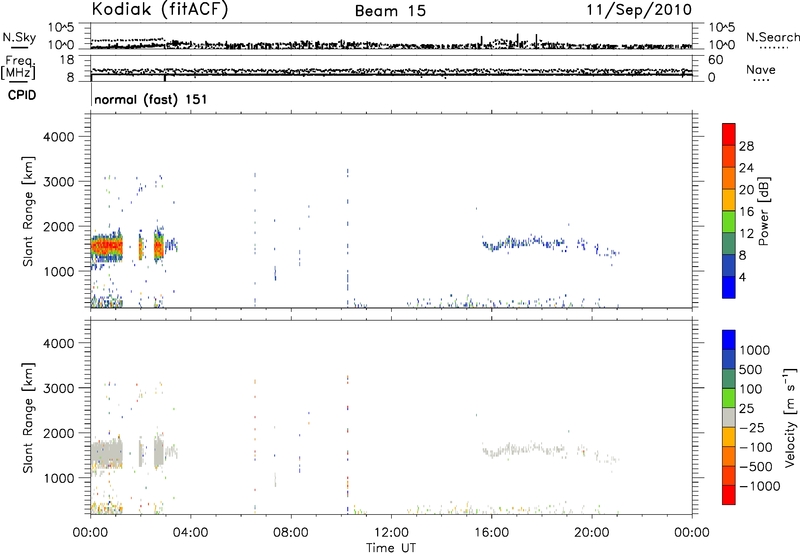Viewport: 800px width, 554px height.
Task: Click the power colorbar segment between 4 and 8
Action: point(729,265)
